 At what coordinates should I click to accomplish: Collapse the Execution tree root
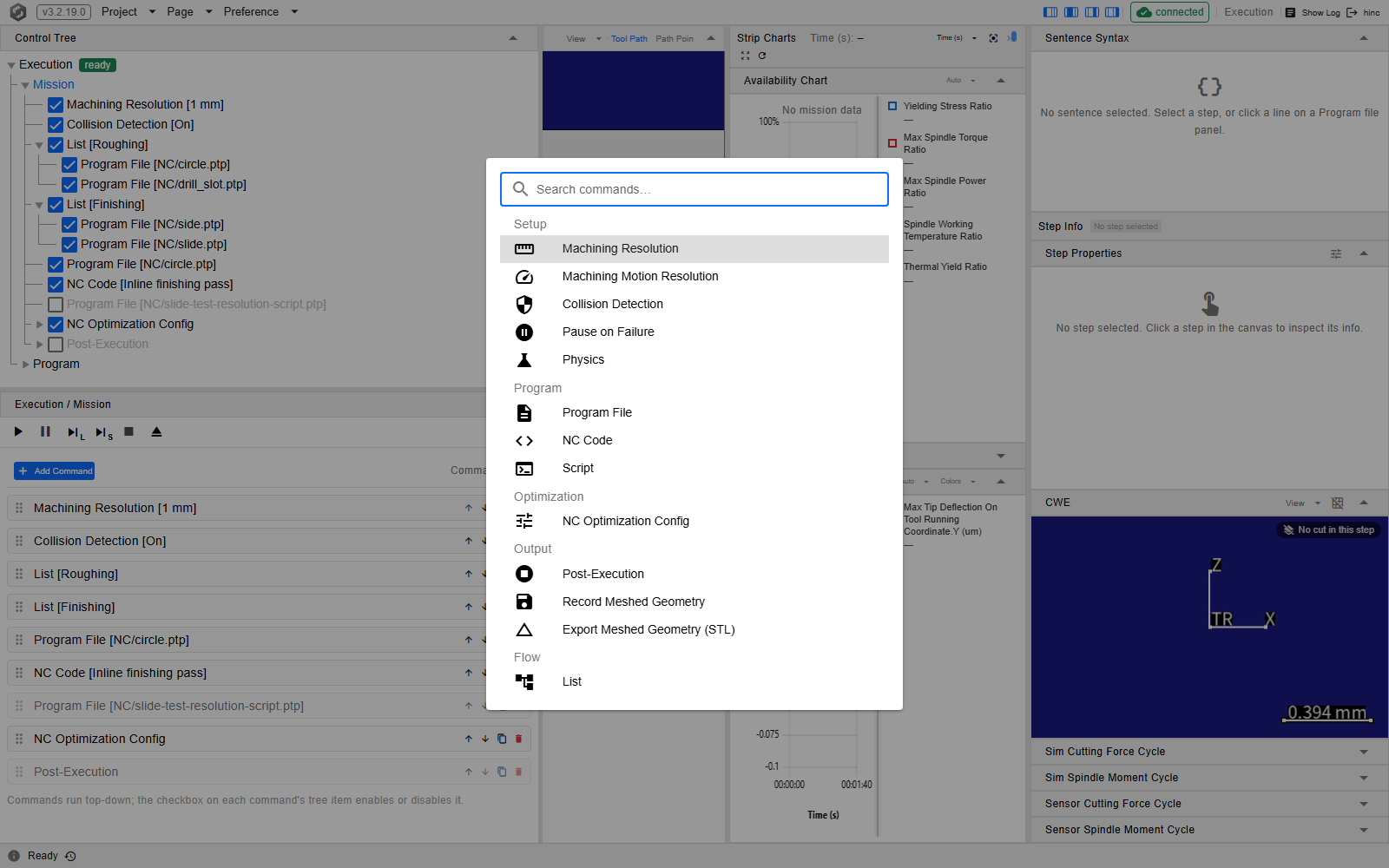(x=11, y=65)
